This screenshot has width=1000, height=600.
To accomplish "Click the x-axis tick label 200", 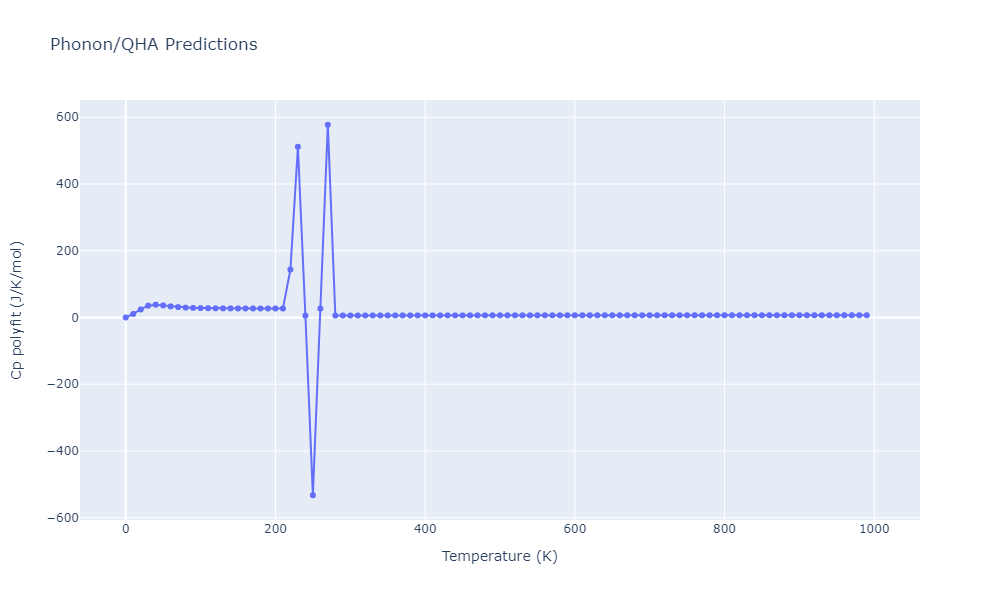I will click(275, 528).
